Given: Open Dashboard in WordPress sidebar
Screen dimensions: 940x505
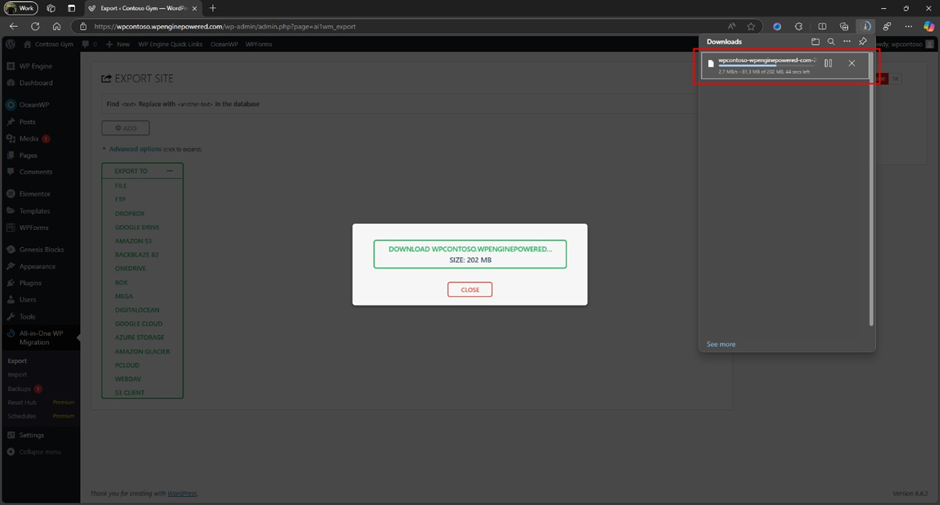Looking at the screenshot, I should tap(36, 83).
